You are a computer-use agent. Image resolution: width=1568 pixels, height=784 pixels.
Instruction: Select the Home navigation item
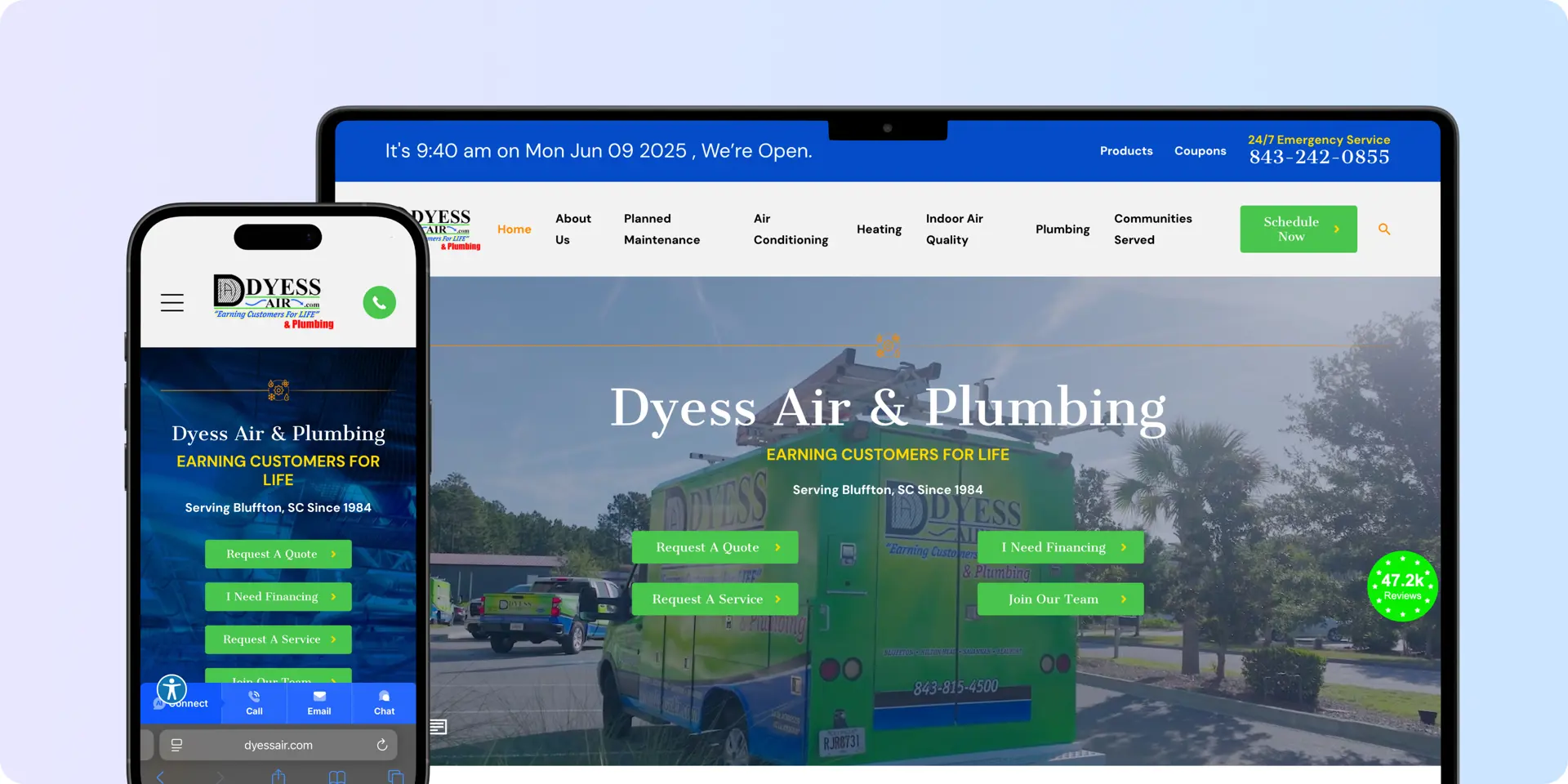[x=514, y=229]
